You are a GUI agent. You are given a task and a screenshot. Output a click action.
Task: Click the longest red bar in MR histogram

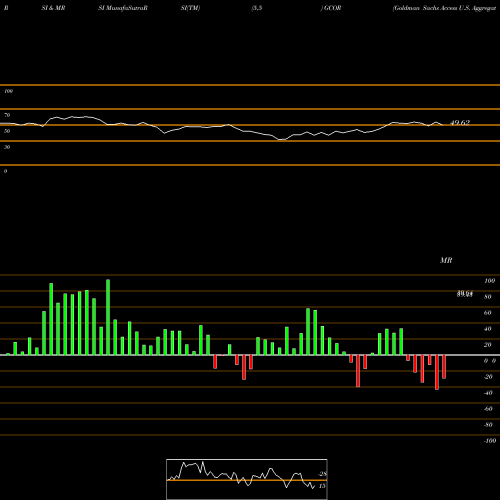click(437, 372)
